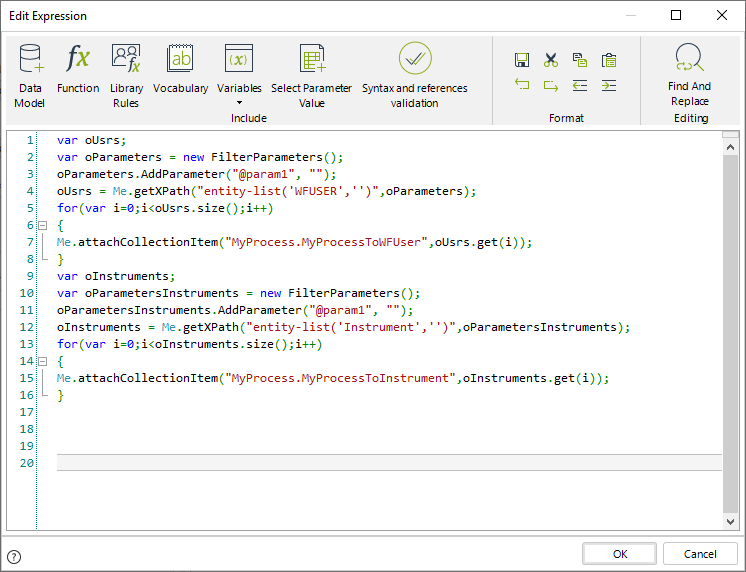Image resolution: width=746 pixels, height=572 pixels.
Task: Click '"MyProcess.MyProcessToInstrument"' on line 15
Action: click(x=340, y=378)
